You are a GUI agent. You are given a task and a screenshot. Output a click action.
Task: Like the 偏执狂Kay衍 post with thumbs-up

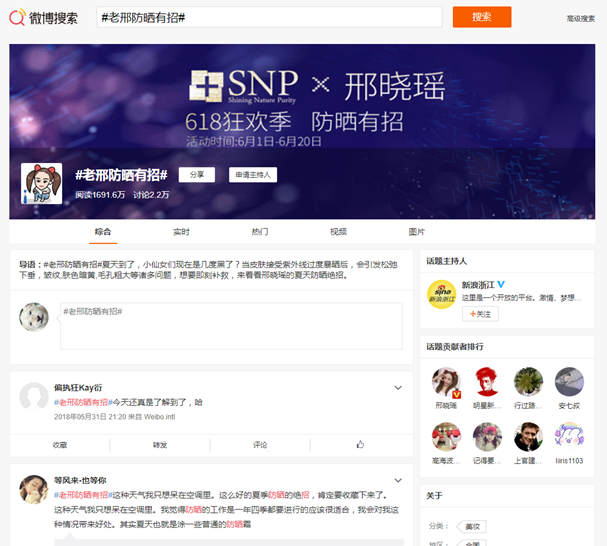[x=360, y=445]
